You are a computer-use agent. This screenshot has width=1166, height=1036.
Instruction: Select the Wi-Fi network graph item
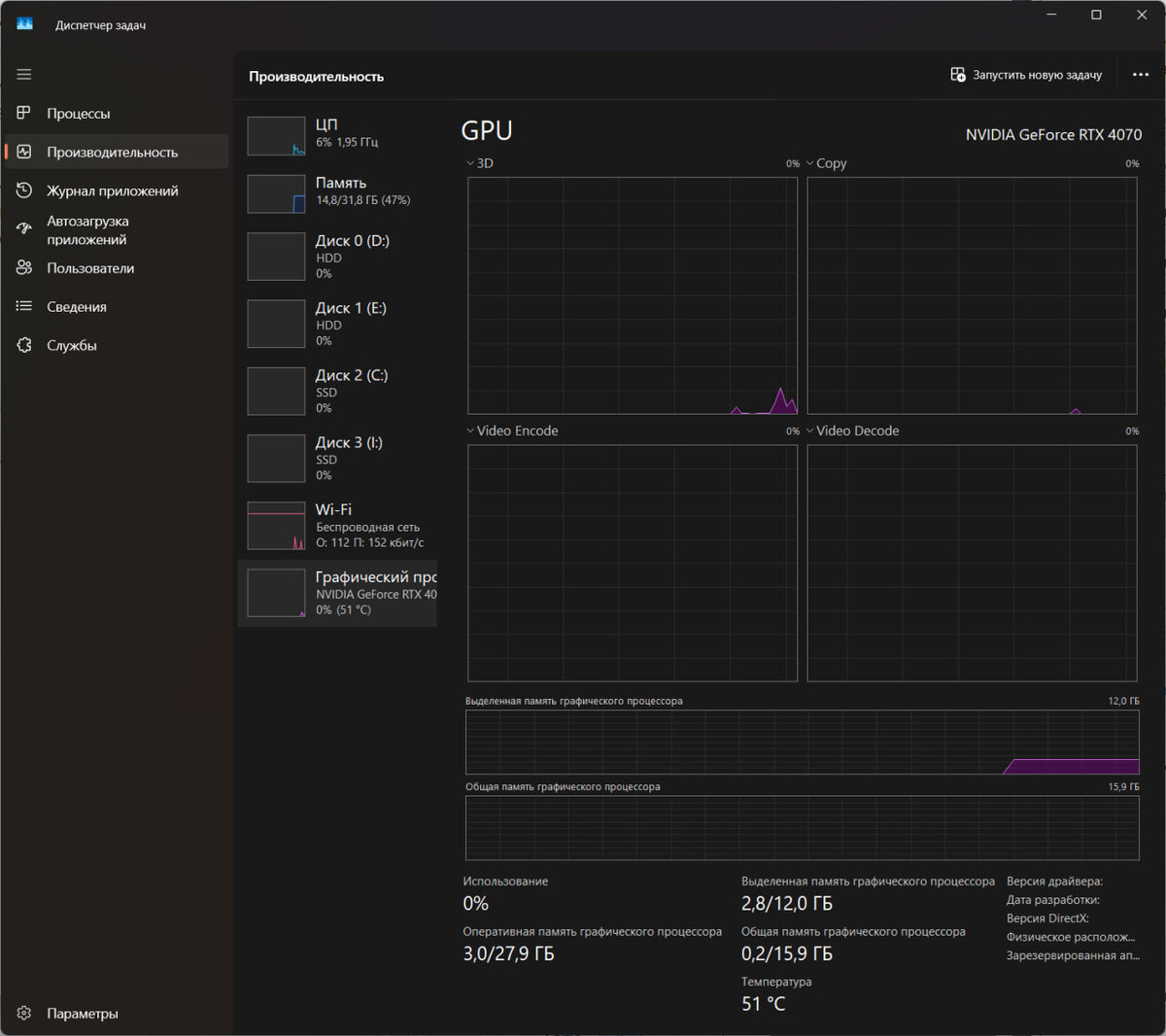(337, 526)
